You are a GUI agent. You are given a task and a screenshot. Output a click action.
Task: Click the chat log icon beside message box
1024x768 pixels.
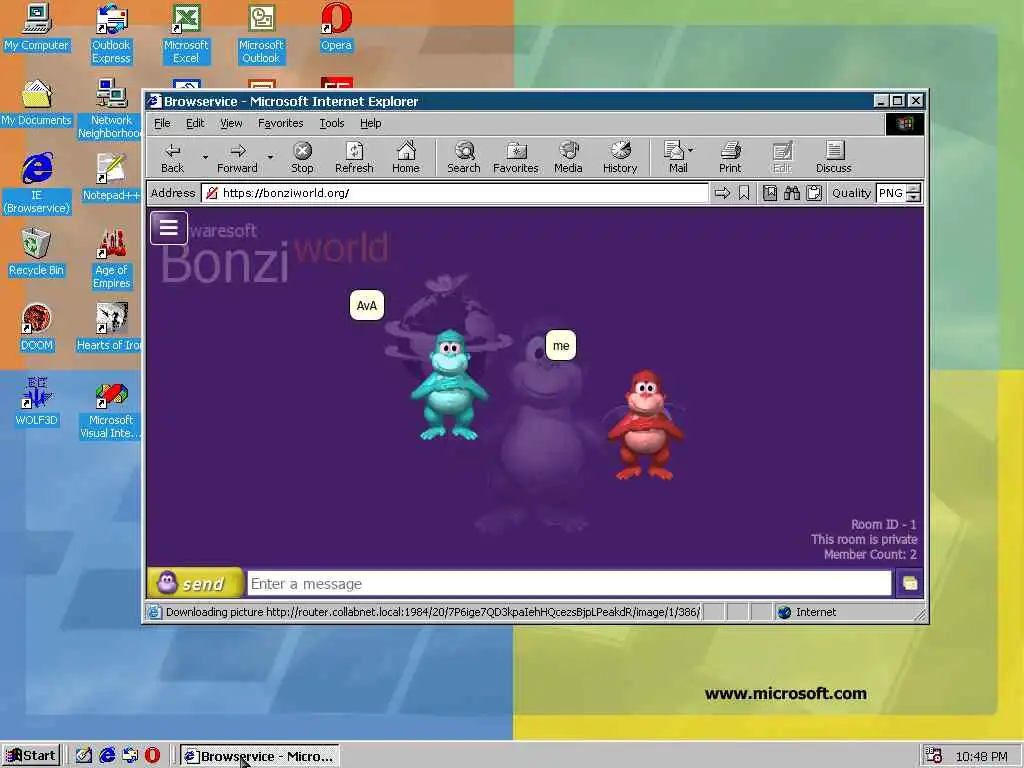pos(910,583)
